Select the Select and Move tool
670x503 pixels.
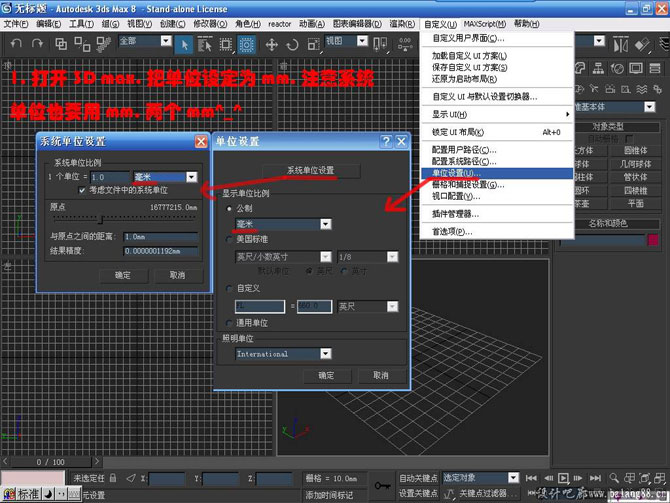coord(272,44)
